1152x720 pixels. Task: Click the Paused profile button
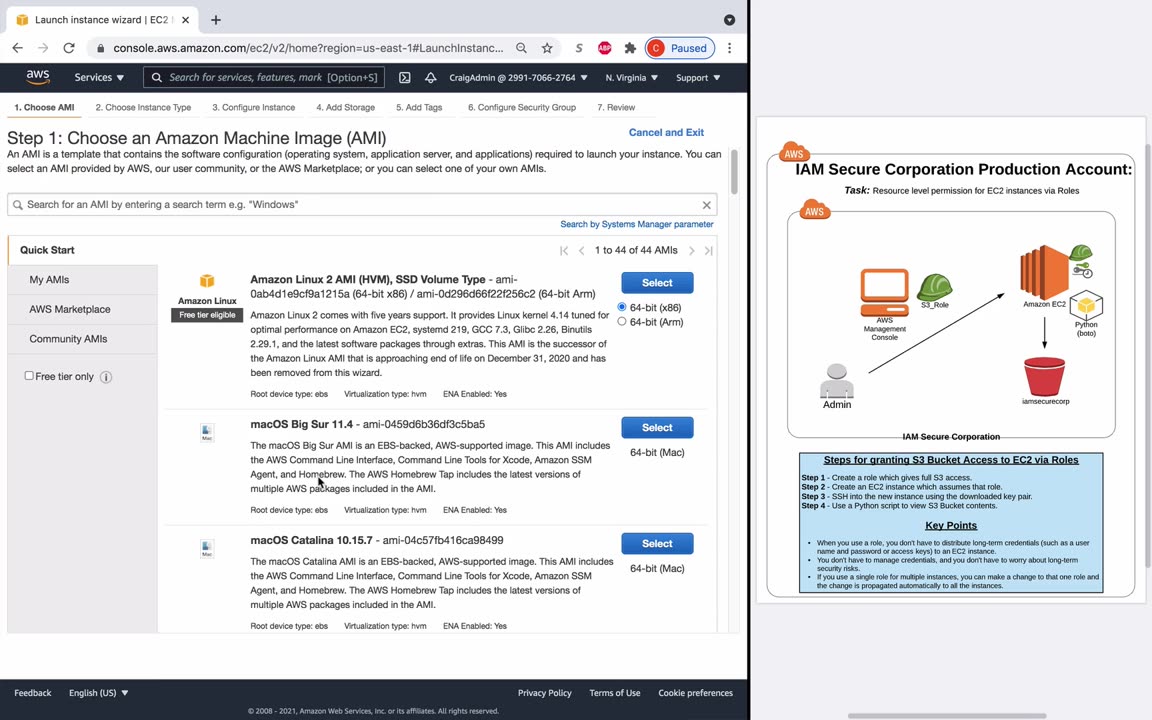(680, 48)
